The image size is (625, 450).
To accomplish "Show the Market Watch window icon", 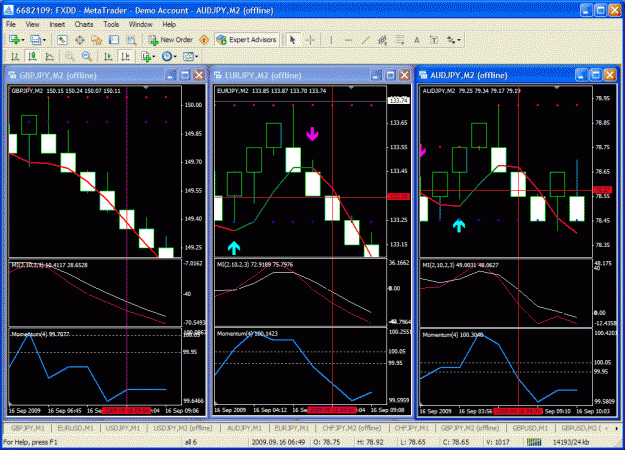I will (x=62, y=40).
